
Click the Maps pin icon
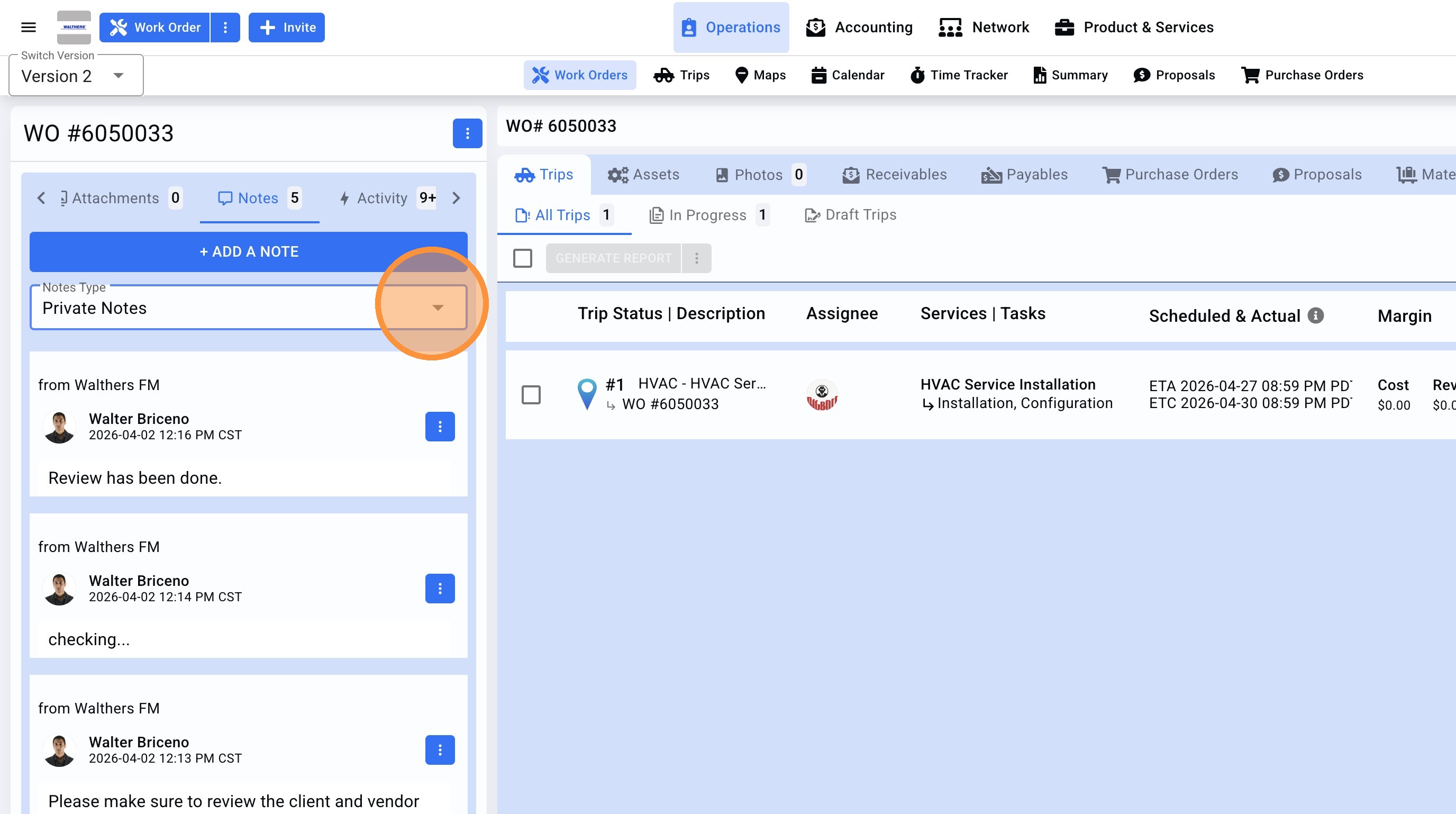tap(742, 75)
